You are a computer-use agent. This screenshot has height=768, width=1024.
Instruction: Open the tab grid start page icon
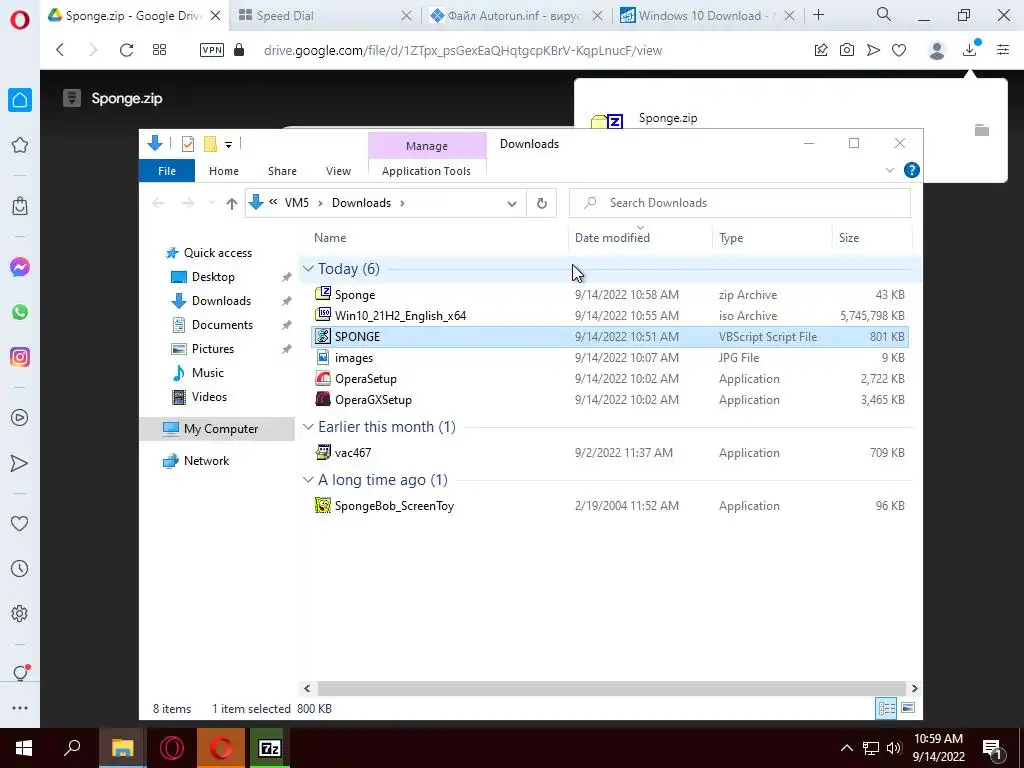[159, 50]
